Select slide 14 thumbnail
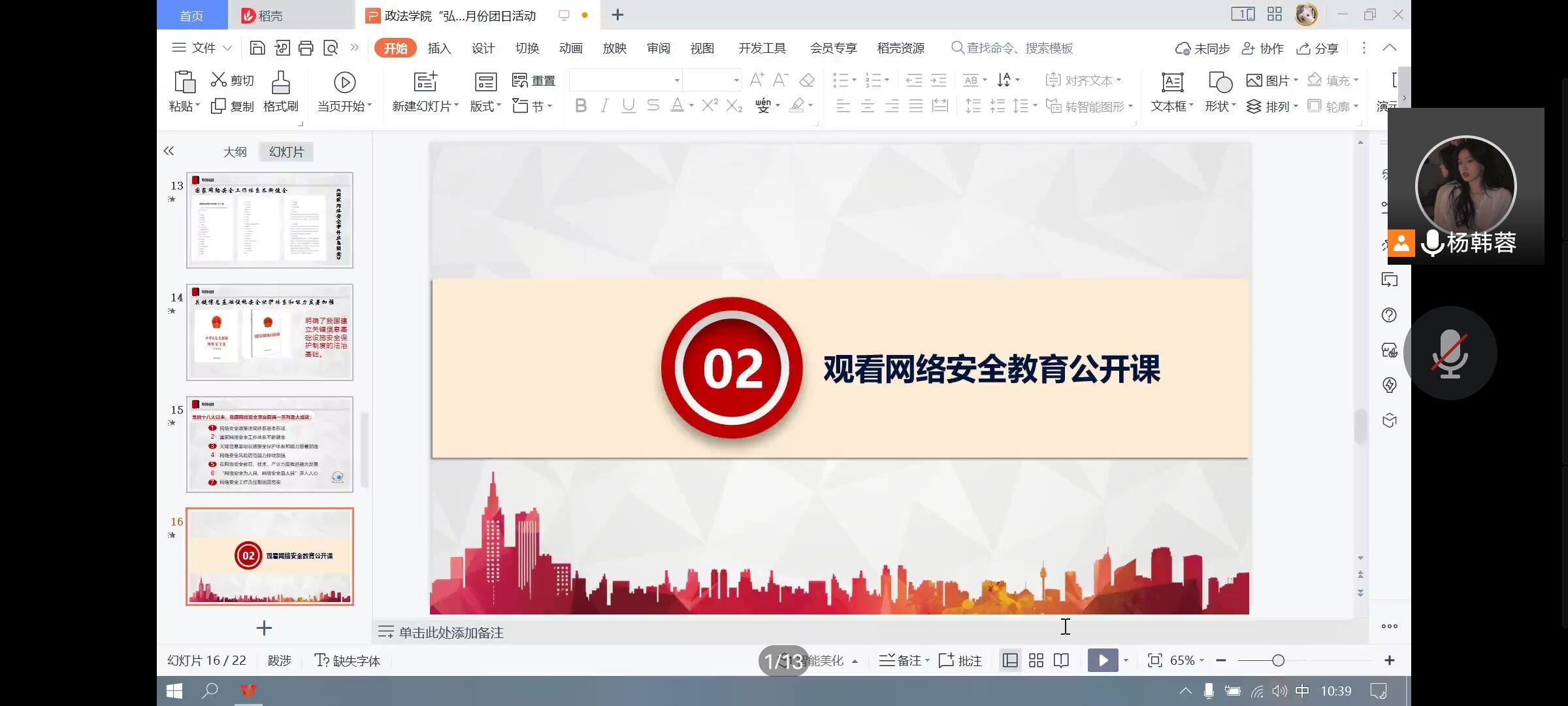The height and width of the screenshot is (706, 1568). (x=269, y=332)
